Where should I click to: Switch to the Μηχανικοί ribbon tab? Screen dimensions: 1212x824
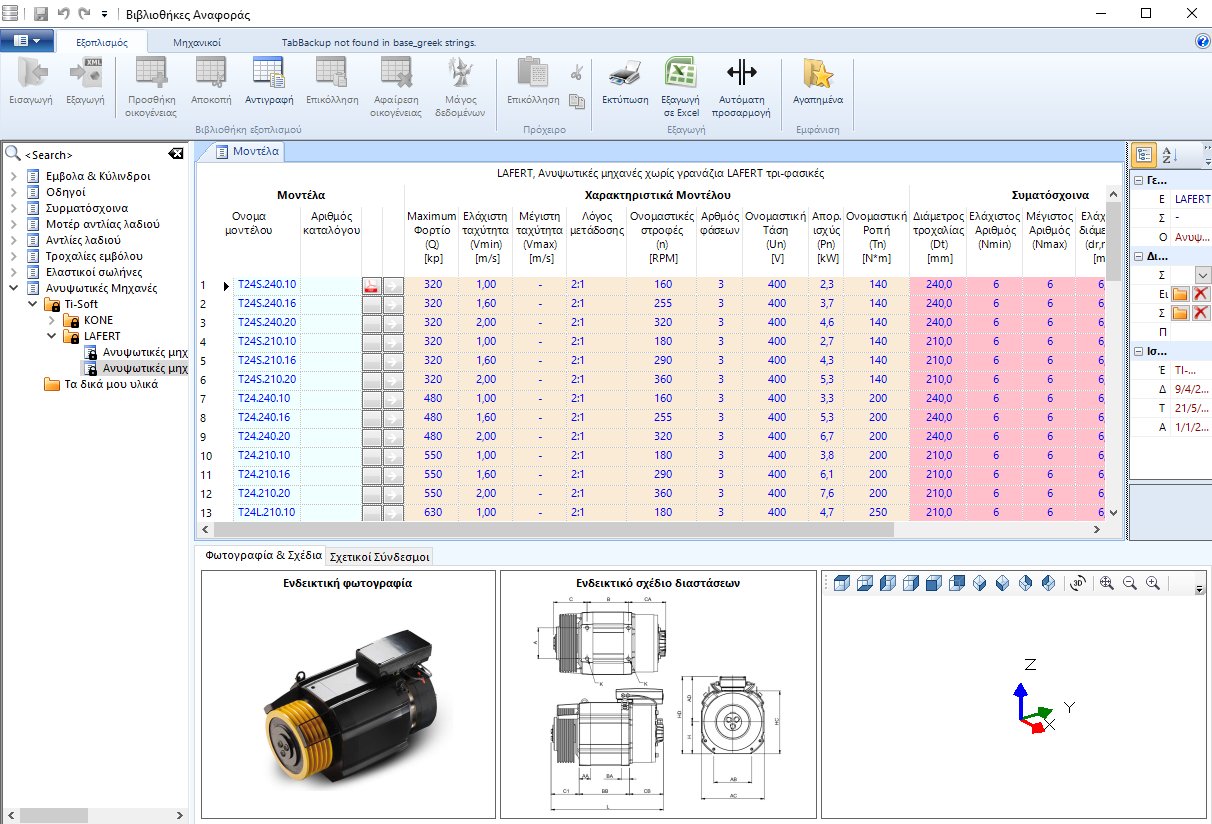196,43
